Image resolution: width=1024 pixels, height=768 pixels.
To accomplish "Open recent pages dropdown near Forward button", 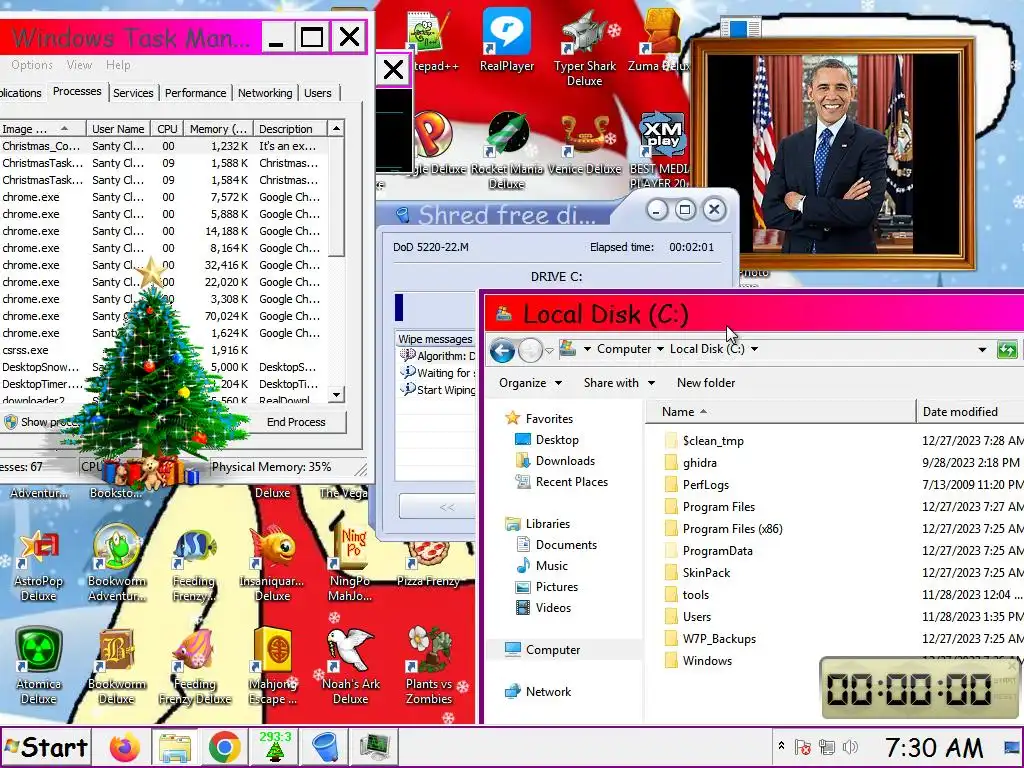I will coord(549,351).
